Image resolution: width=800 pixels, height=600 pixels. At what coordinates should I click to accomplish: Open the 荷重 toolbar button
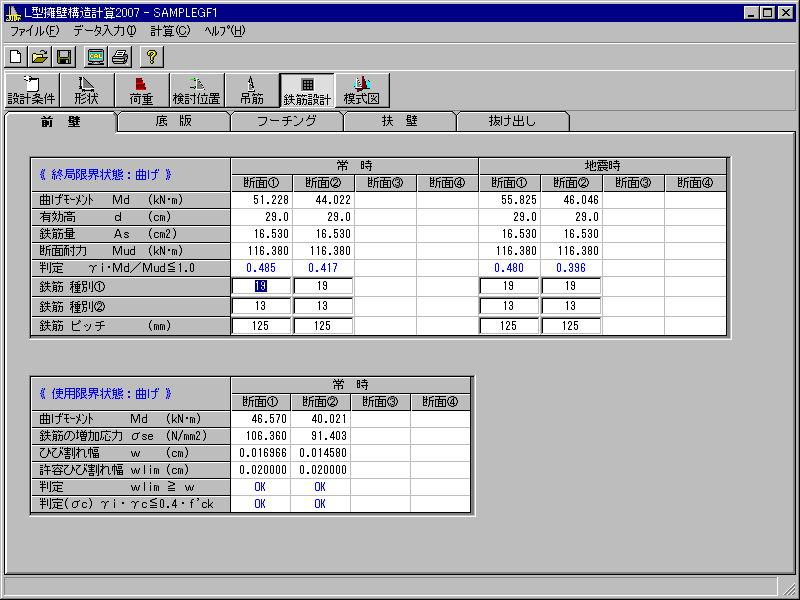point(141,91)
